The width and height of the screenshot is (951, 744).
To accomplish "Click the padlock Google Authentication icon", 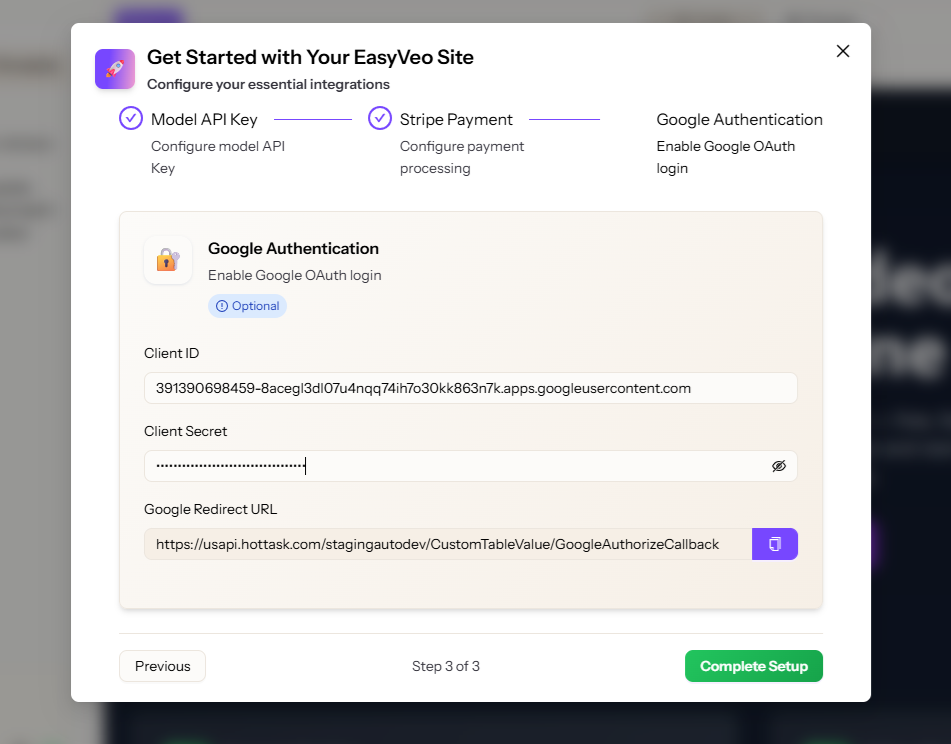I will click(x=167, y=260).
